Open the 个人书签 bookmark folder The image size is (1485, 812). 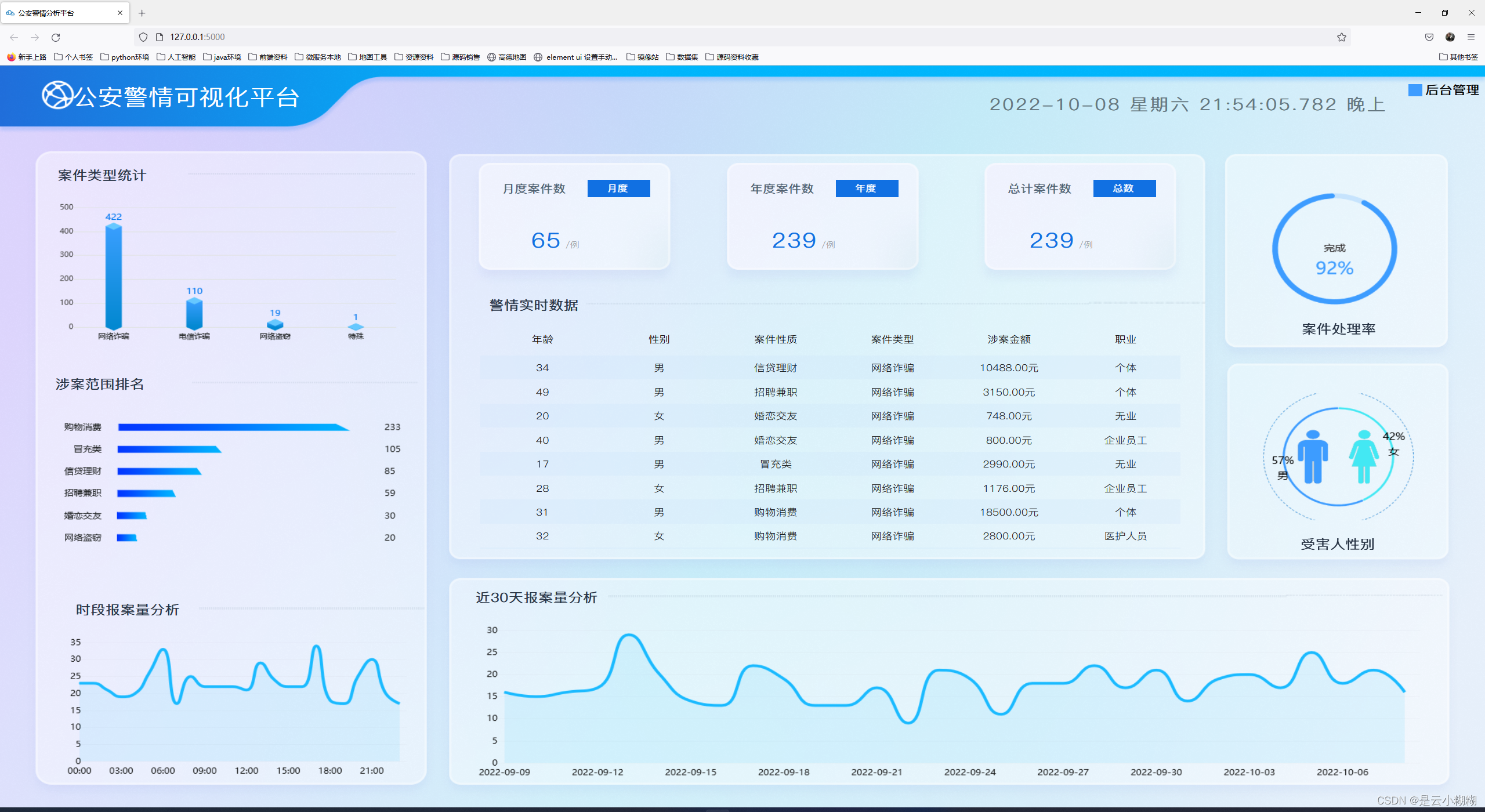(73, 57)
